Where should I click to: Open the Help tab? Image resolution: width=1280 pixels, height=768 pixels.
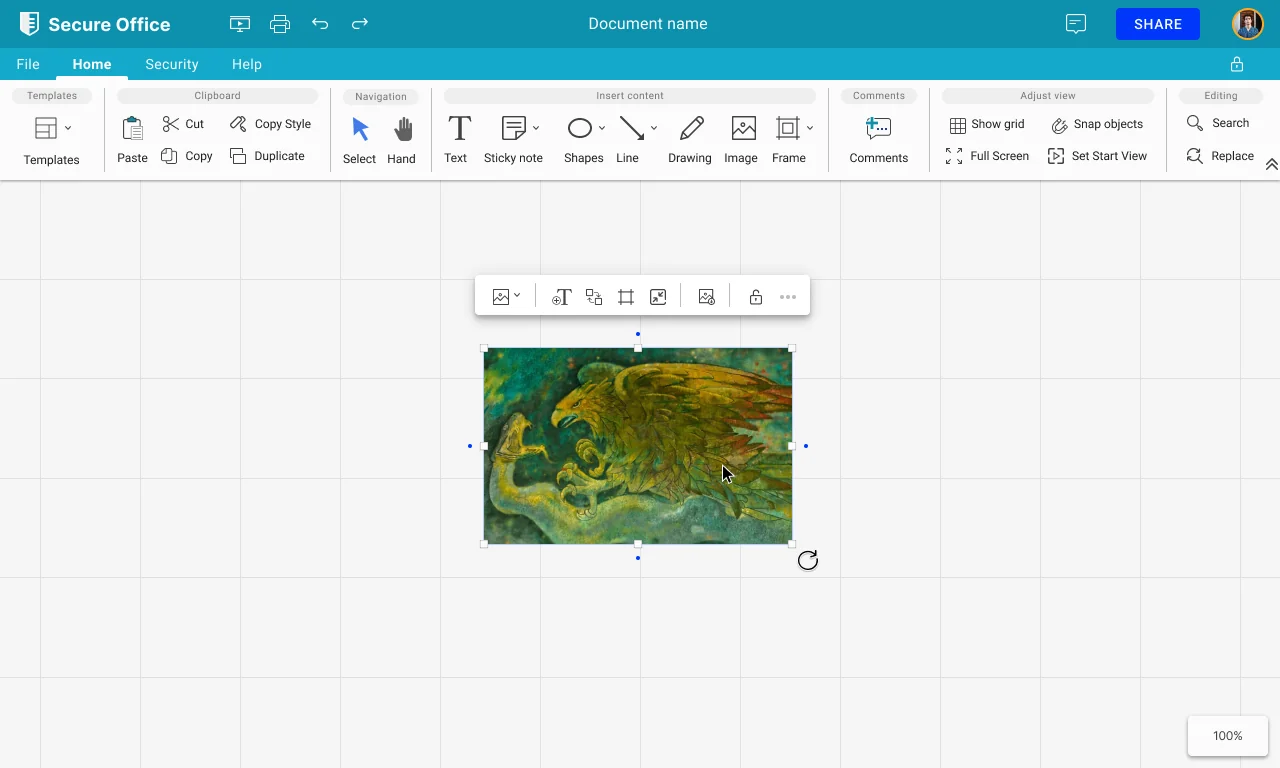(247, 64)
